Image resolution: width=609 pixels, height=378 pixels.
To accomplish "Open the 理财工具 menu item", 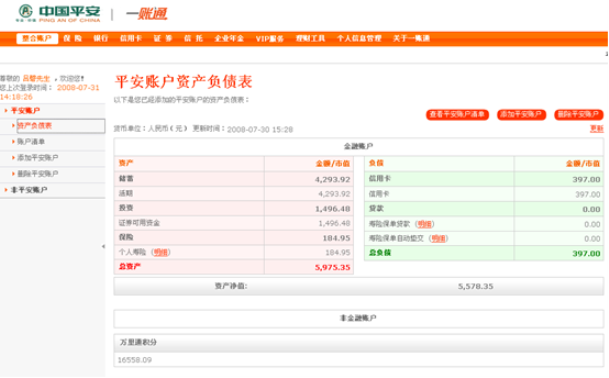I will point(310,38).
